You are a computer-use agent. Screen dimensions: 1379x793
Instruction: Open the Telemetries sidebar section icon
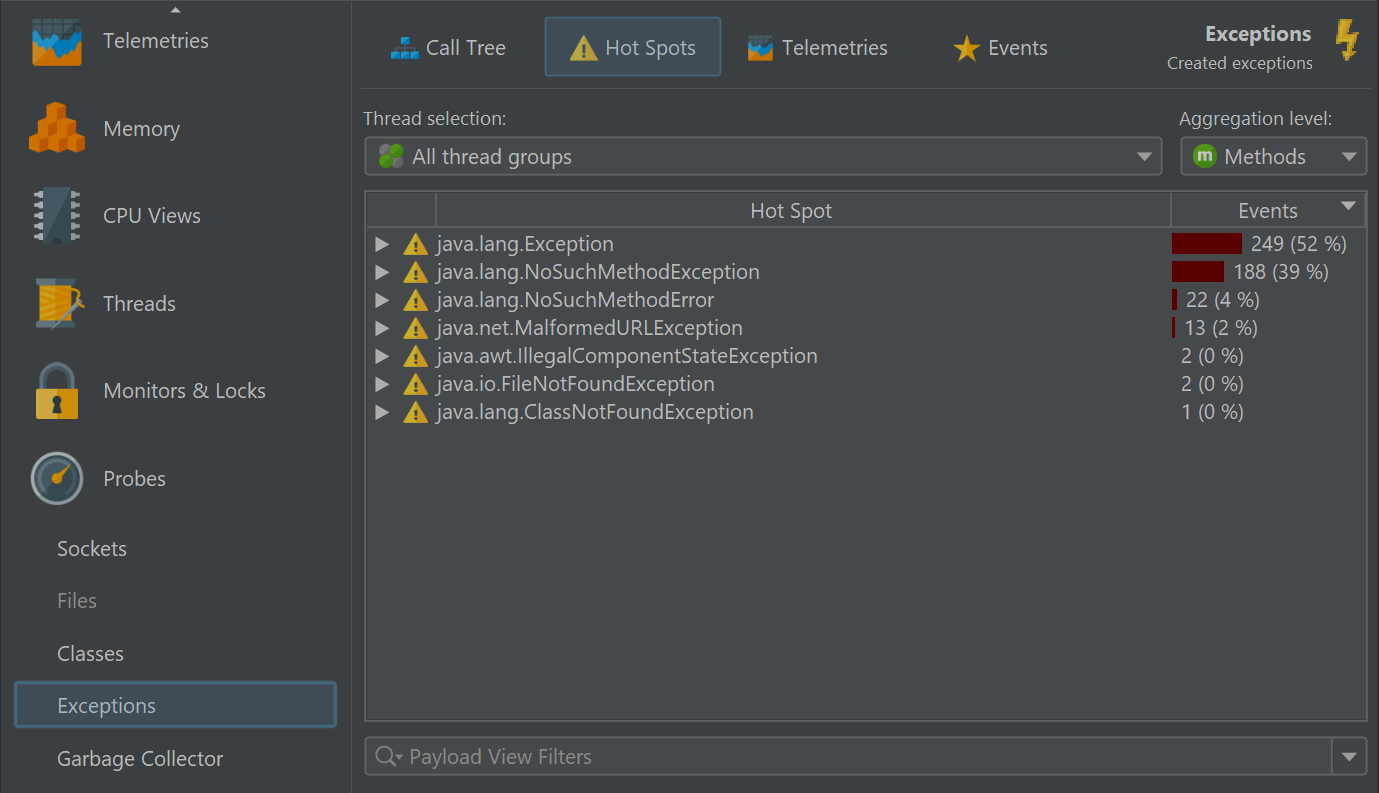click(x=56, y=42)
